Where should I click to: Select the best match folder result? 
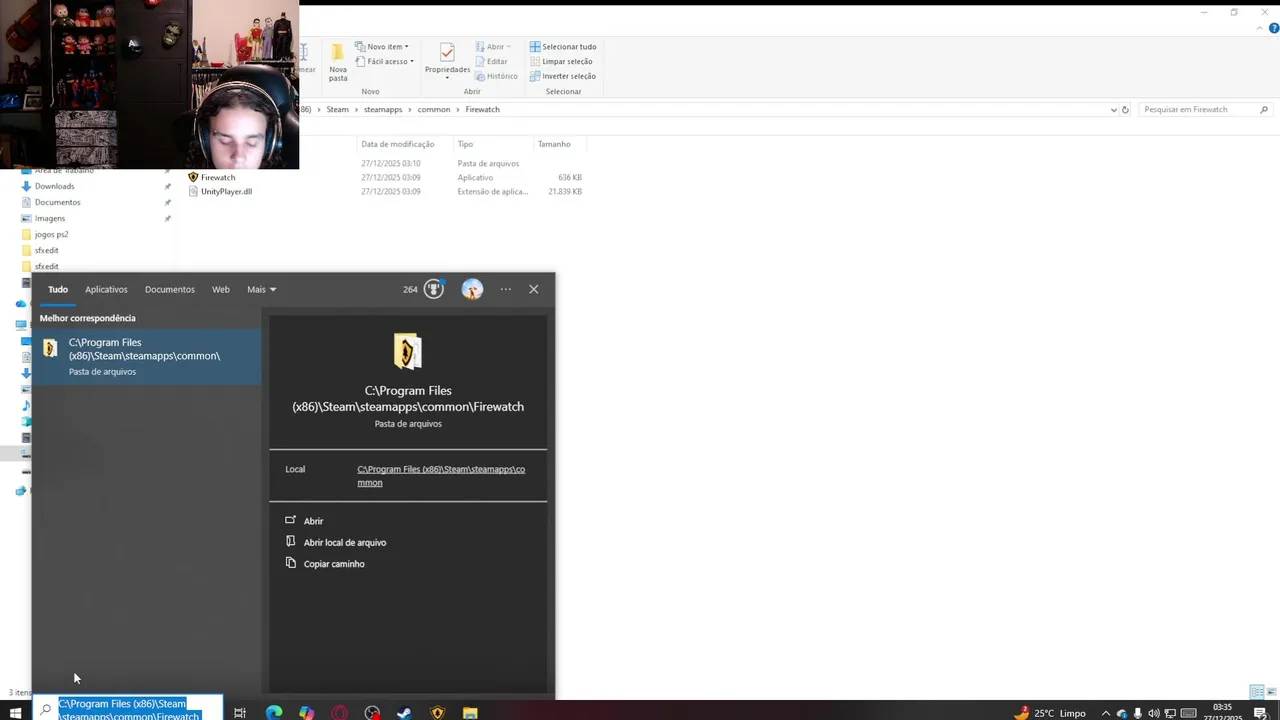(x=147, y=357)
